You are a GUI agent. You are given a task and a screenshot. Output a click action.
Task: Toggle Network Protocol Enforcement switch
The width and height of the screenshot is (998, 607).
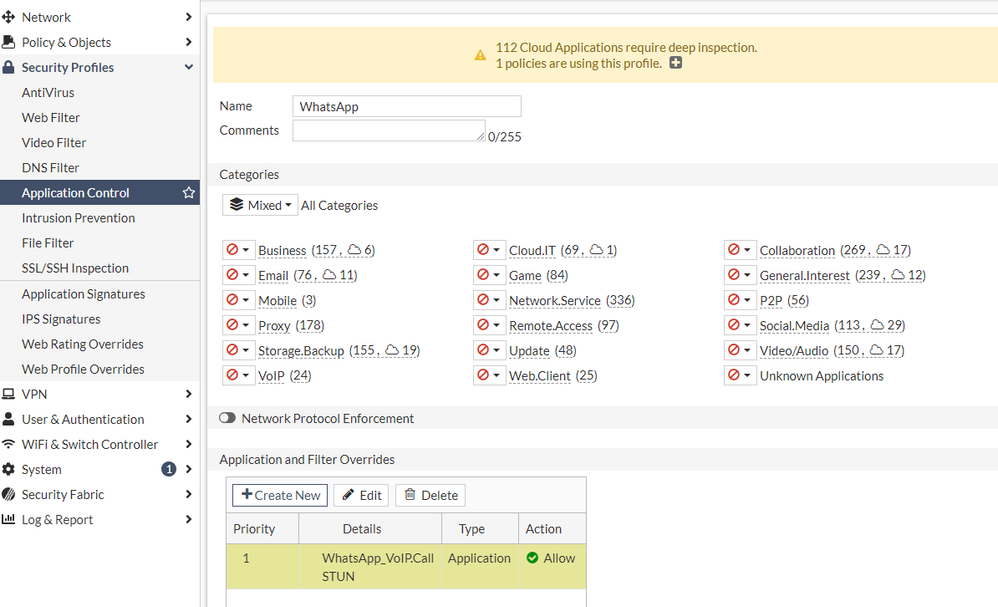click(227, 419)
